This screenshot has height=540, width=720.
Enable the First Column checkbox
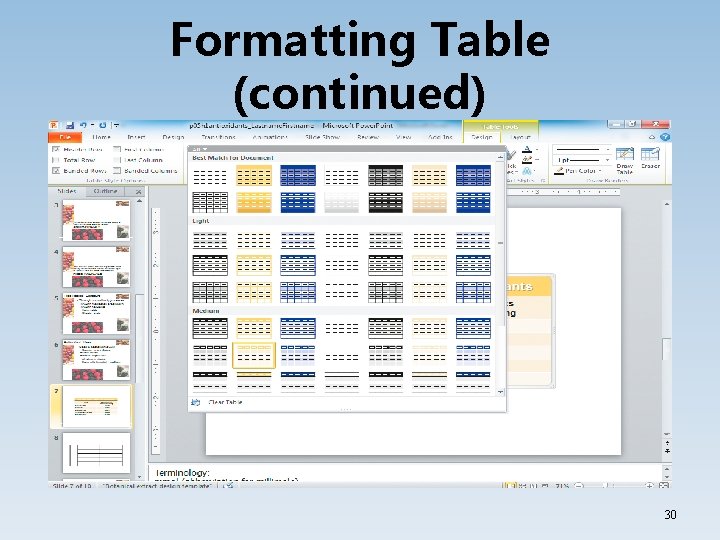(x=117, y=150)
